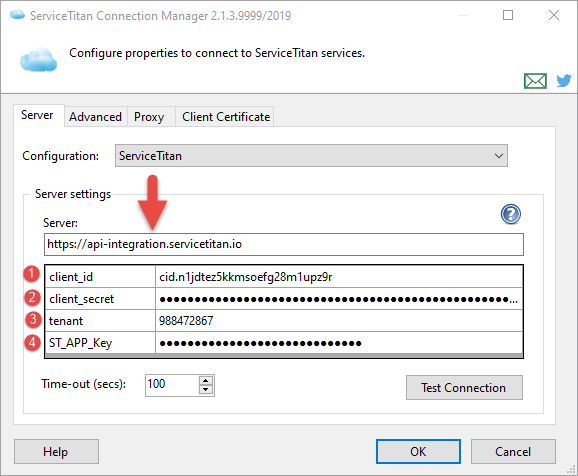Click the OK button
Image resolution: width=578 pixels, height=476 pixels.
tap(418, 451)
